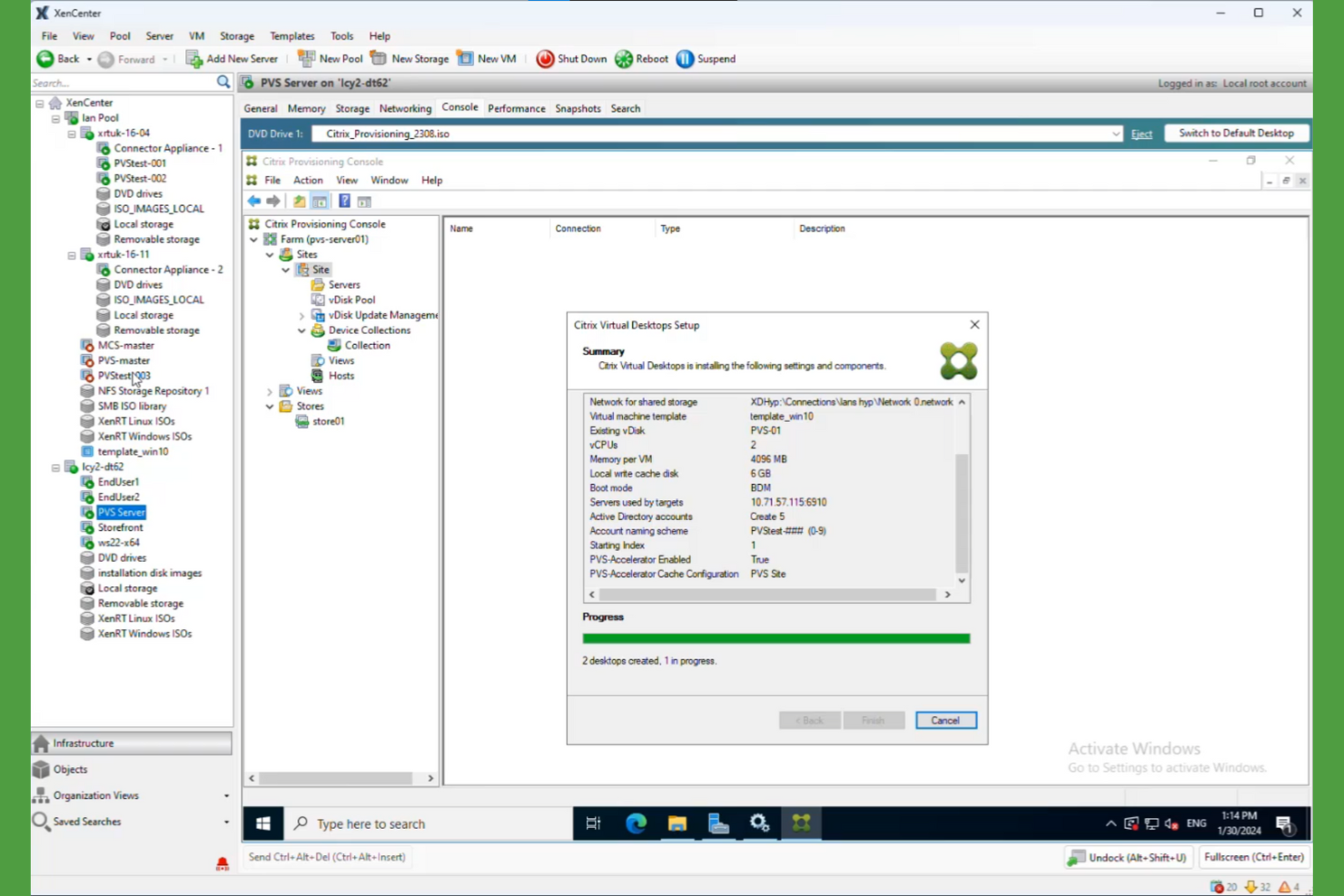Click the red alert bell icon in XenCenter sidebar
This screenshot has width=1344, height=896.
coord(222,863)
